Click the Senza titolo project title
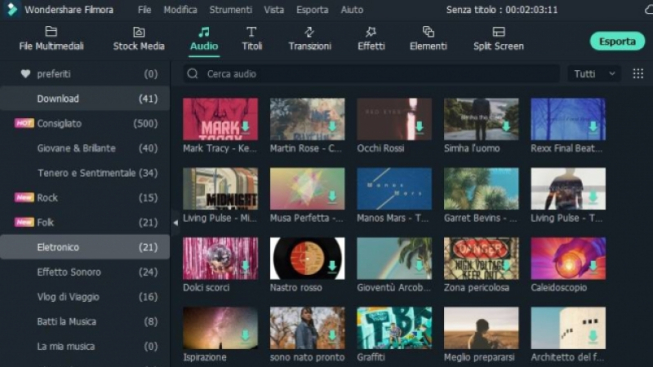This screenshot has width=653, height=367. (x=502, y=10)
